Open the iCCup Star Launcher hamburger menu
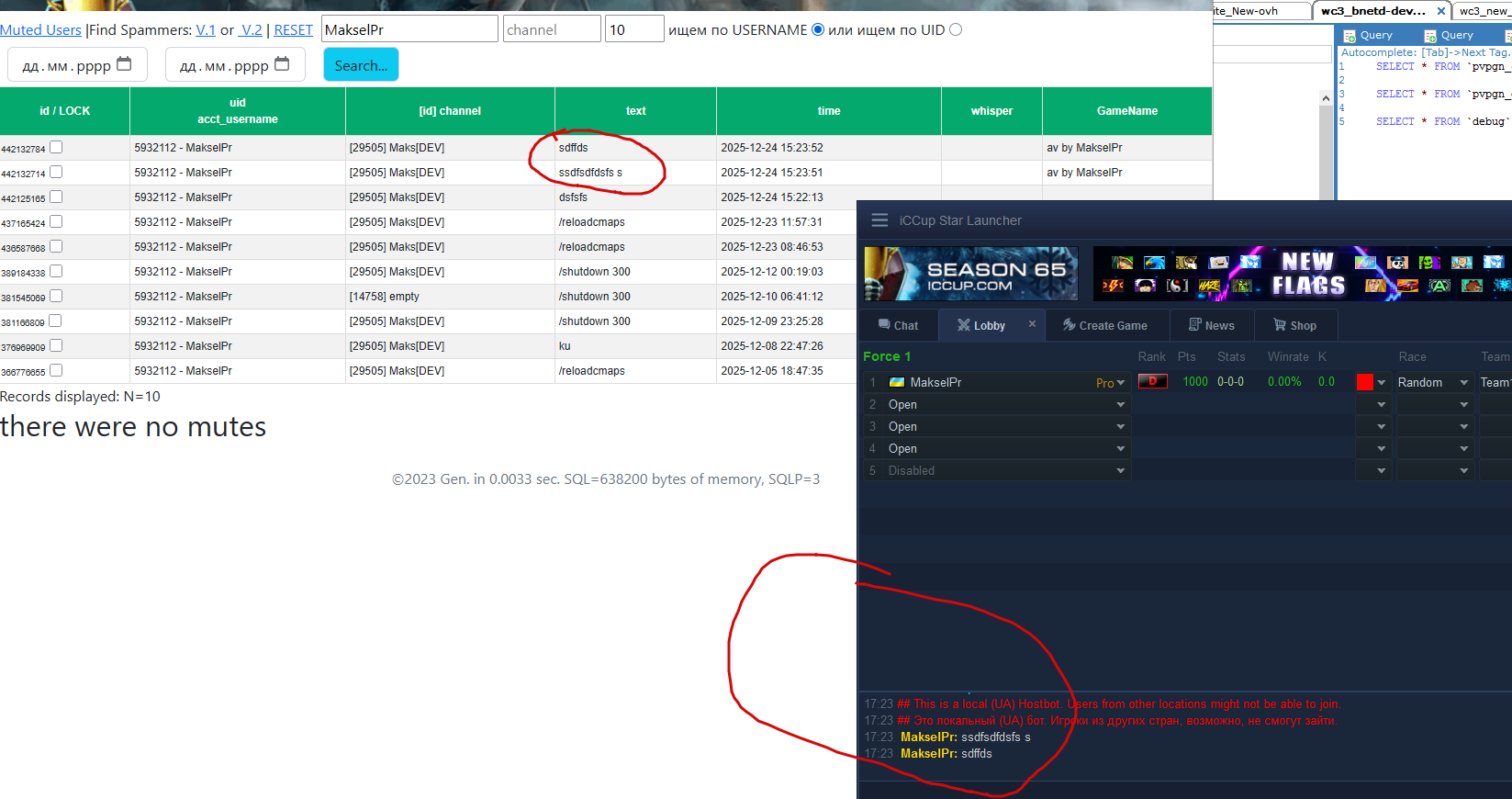This screenshot has height=799, width=1512. pyautogui.click(x=879, y=220)
